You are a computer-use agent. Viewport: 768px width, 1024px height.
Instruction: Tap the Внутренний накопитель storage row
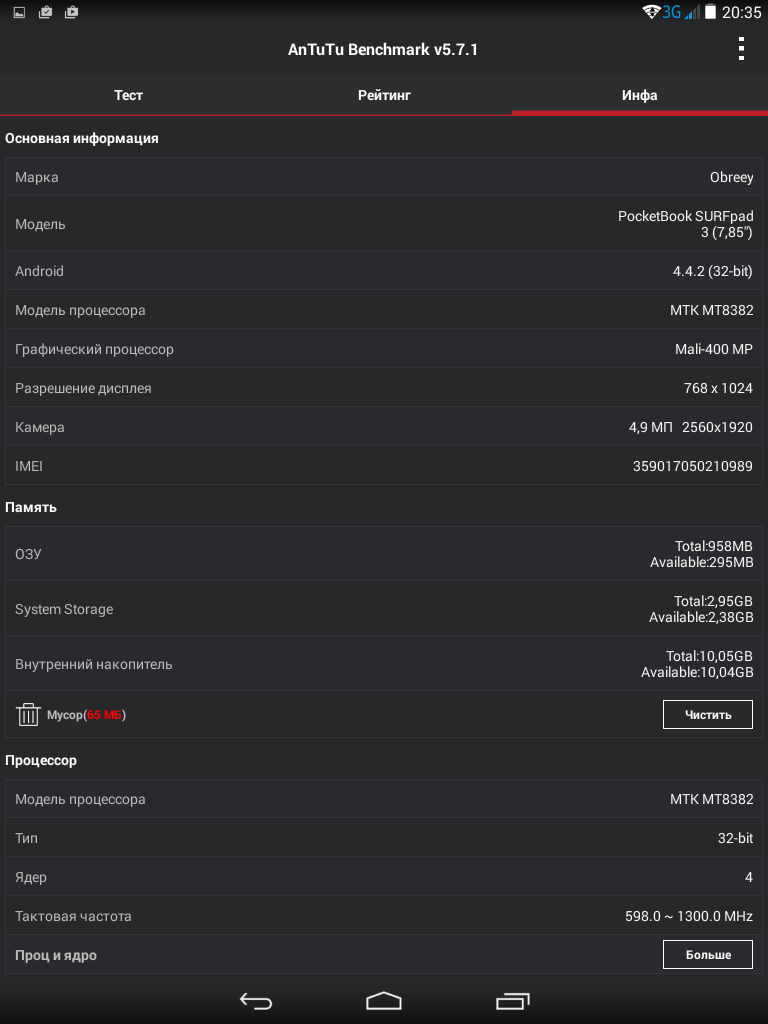coord(384,664)
